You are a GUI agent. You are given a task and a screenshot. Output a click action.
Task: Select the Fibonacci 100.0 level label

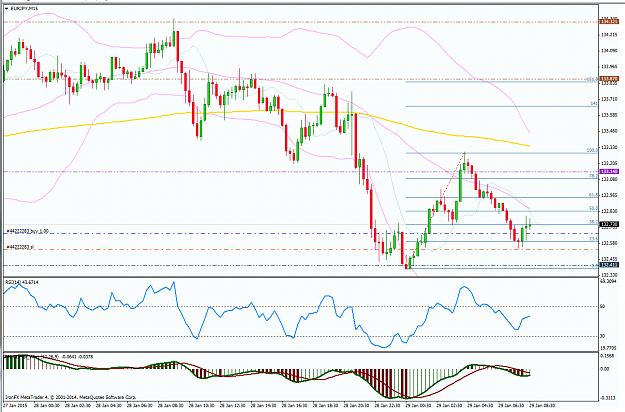point(592,151)
